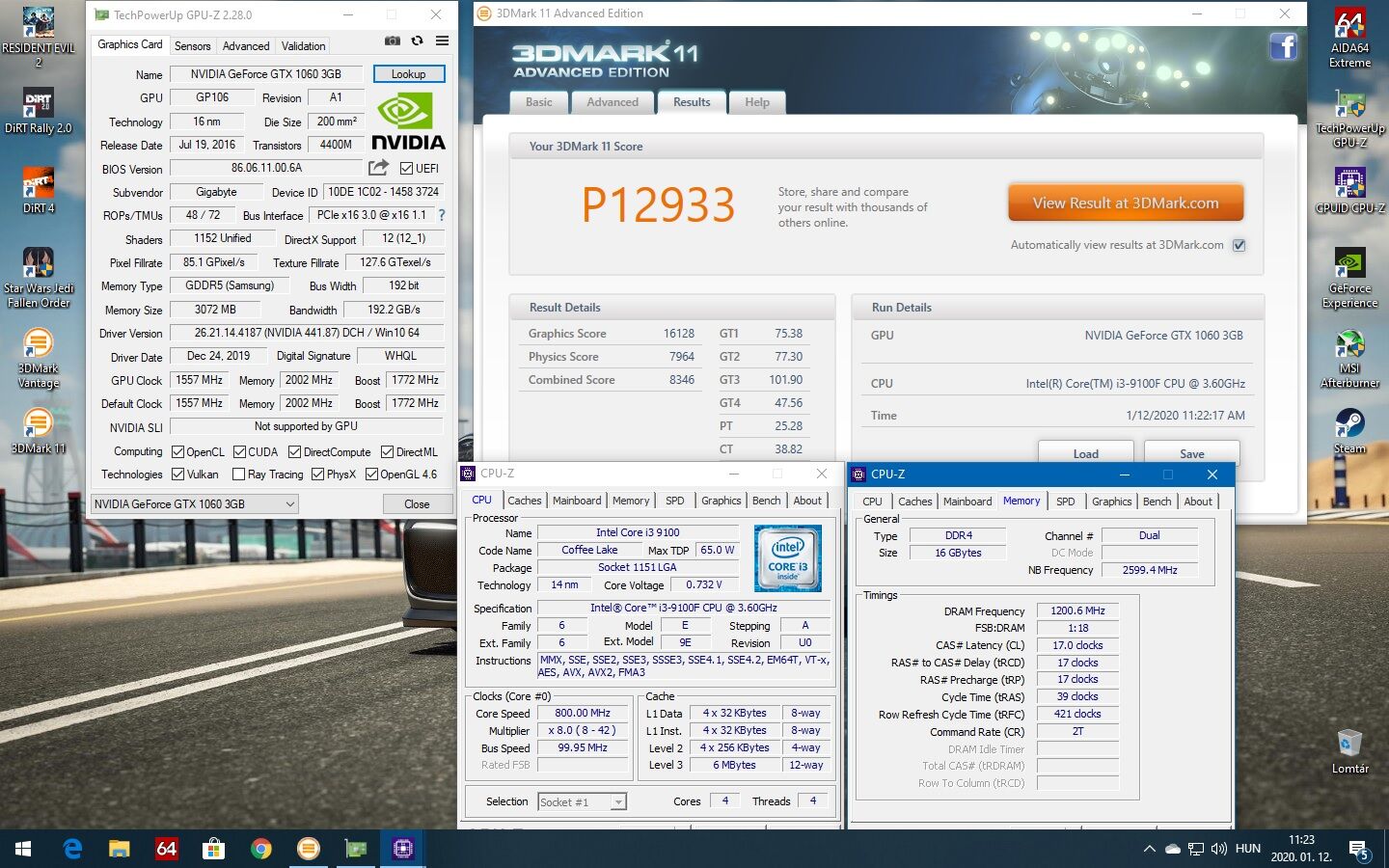Click HUN language indicator in taskbar

click(x=1248, y=849)
